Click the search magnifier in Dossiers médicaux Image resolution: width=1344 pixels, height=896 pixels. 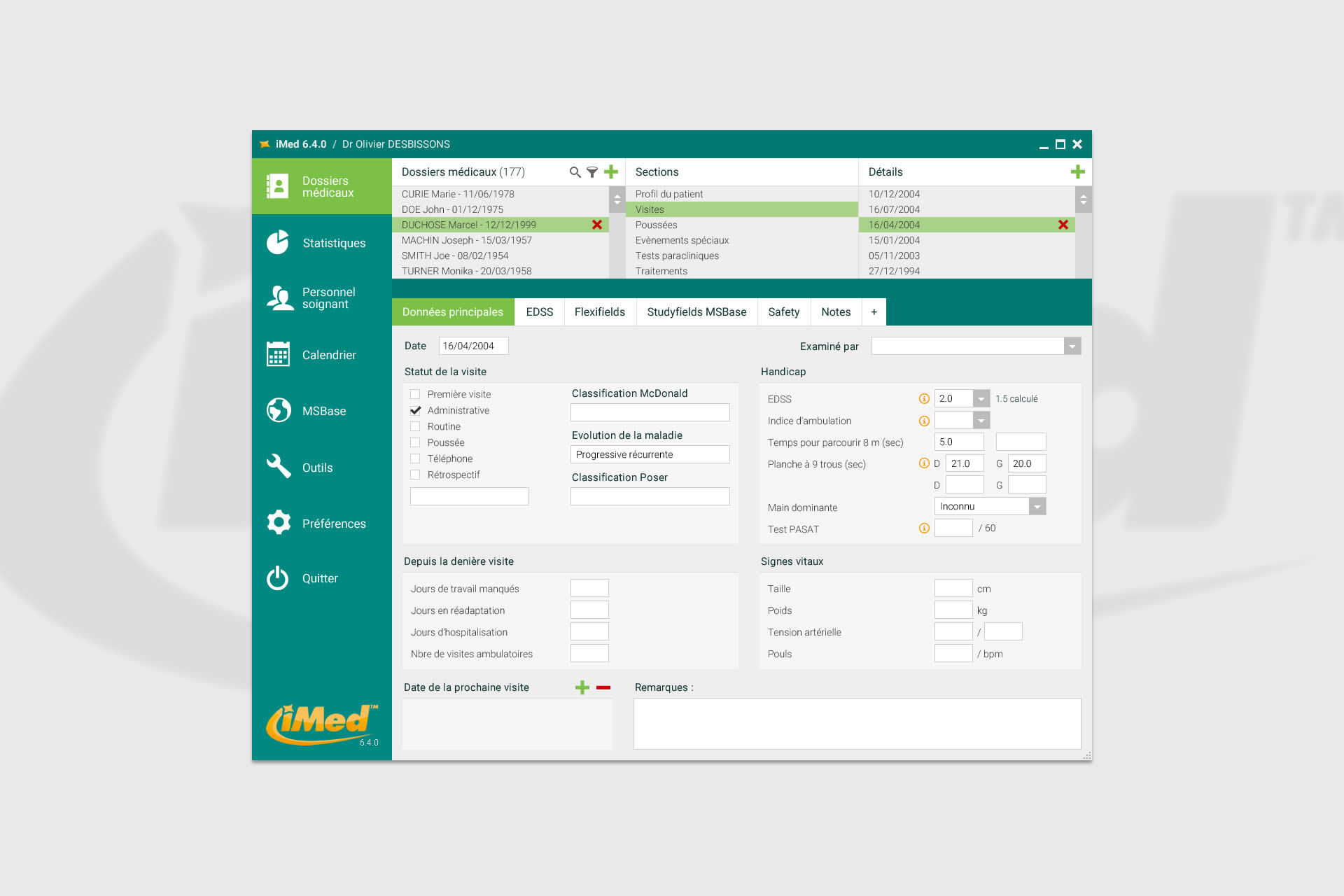click(575, 172)
